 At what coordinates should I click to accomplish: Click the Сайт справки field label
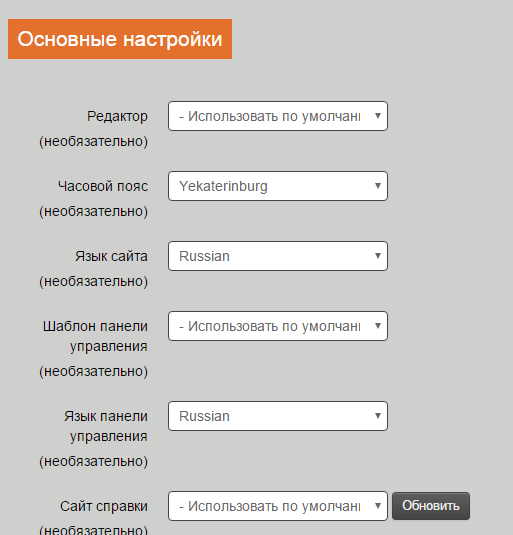[104, 506]
